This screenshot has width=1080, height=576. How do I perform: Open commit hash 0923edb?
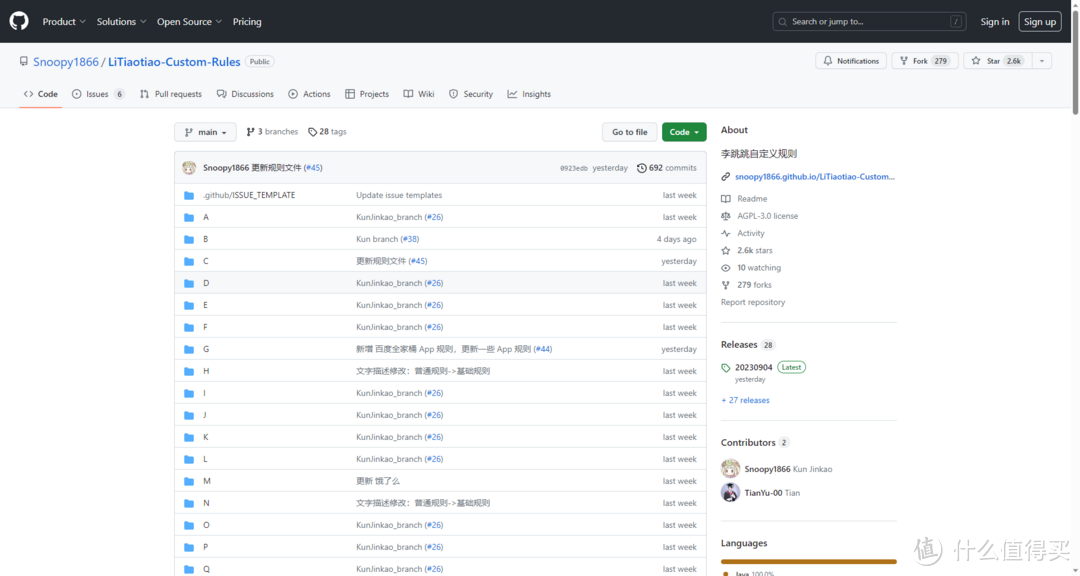pos(574,168)
